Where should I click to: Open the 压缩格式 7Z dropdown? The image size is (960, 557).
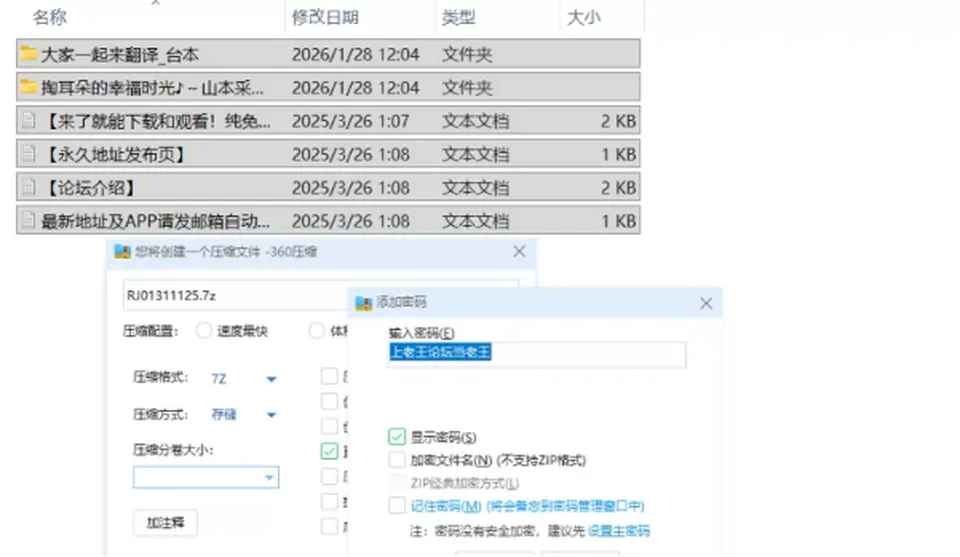271,379
